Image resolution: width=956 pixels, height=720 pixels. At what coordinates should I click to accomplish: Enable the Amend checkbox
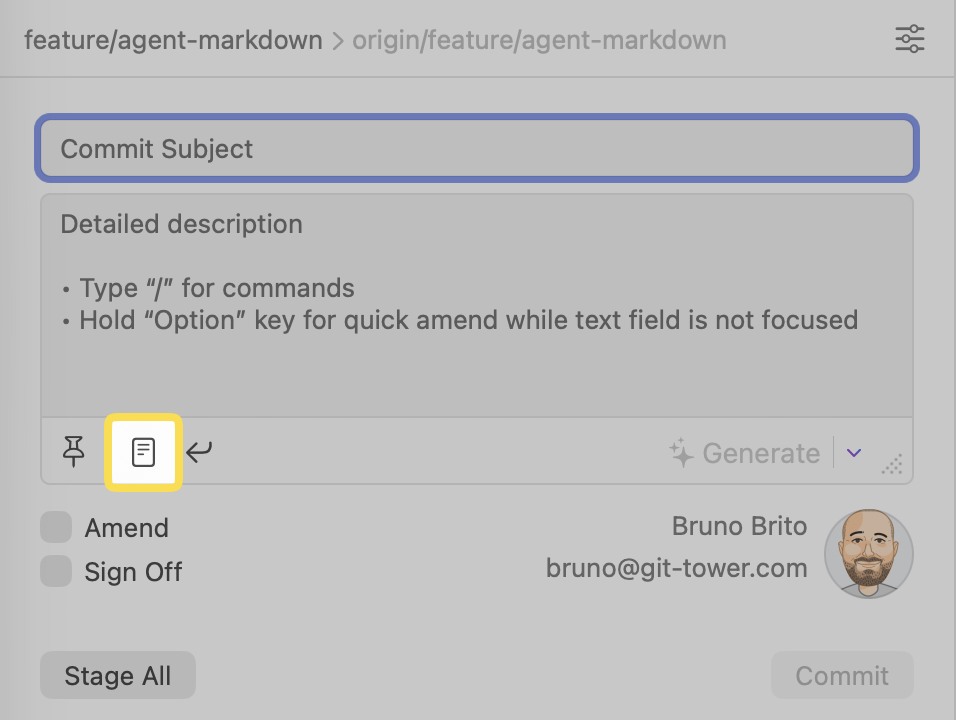pos(56,527)
